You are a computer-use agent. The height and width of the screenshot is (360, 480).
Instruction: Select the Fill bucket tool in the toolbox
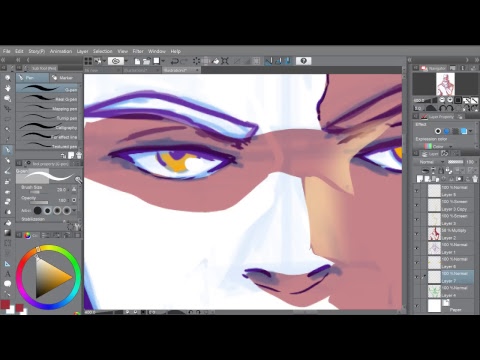pyautogui.click(x=7, y=223)
